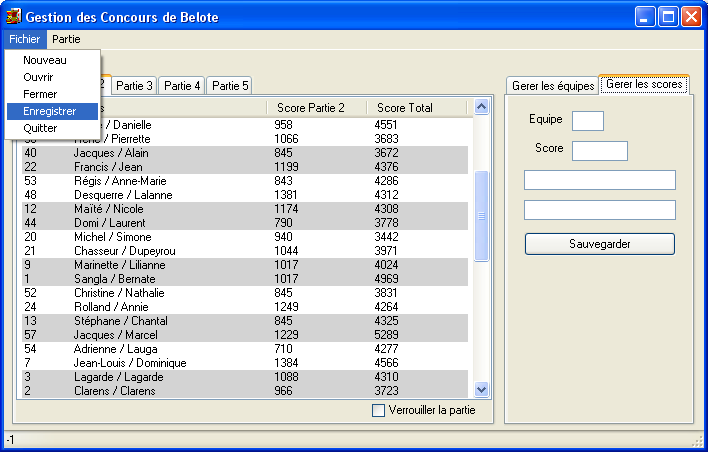Click the Belote application title bar icon

(x=13, y=16)
